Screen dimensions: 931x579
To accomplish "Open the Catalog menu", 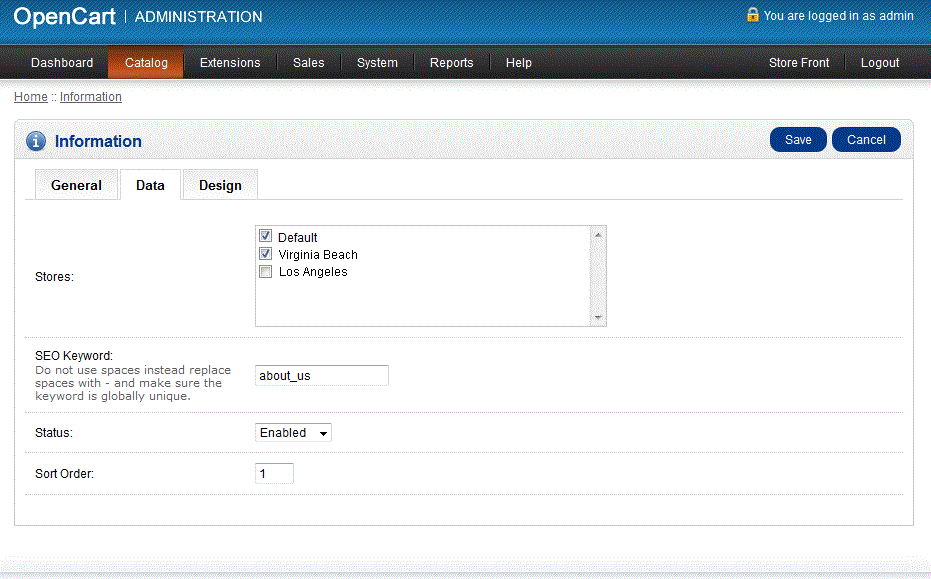I will pos(146,62).
